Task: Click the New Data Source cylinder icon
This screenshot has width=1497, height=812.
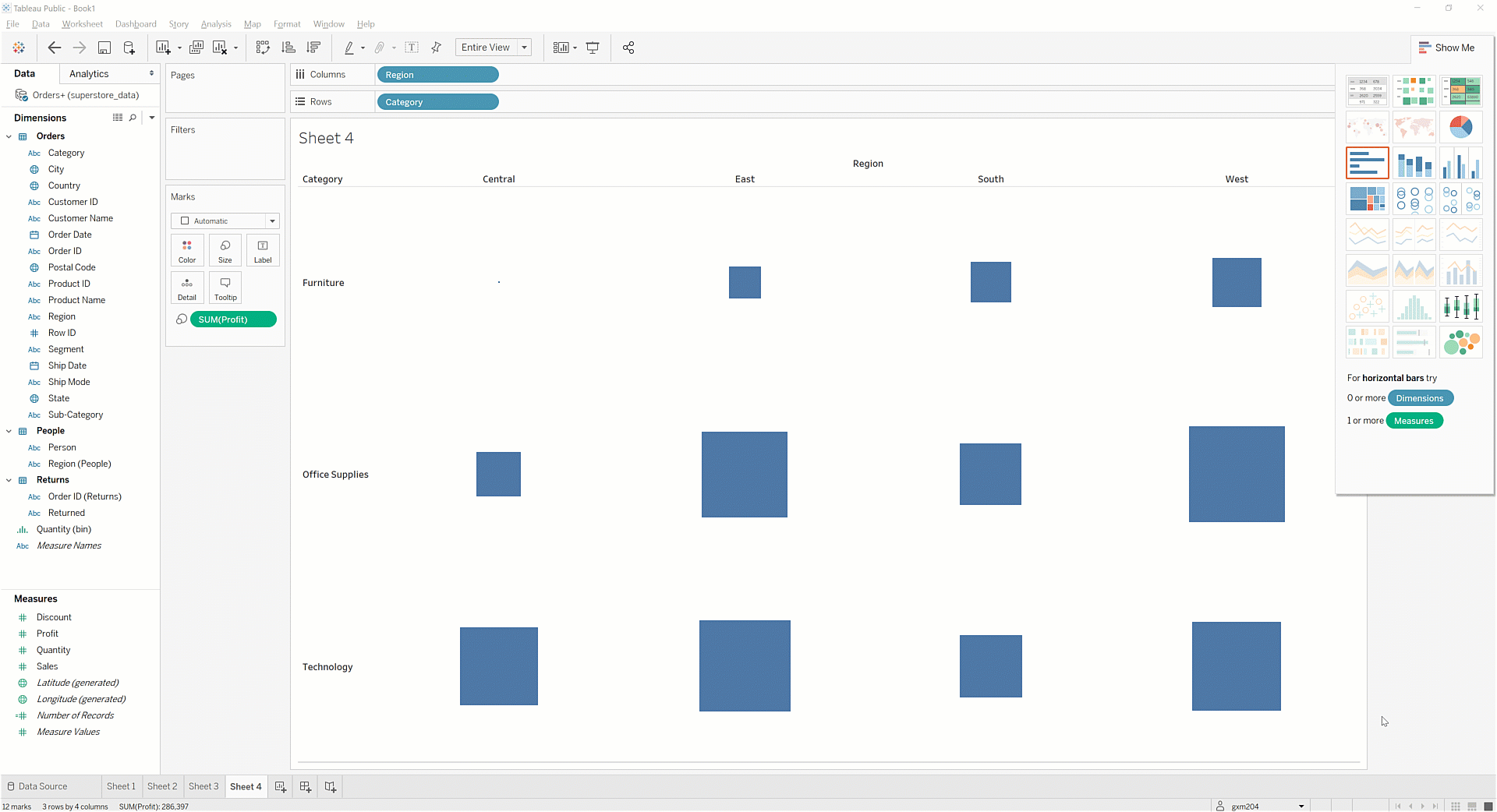Action: point(129,48)
